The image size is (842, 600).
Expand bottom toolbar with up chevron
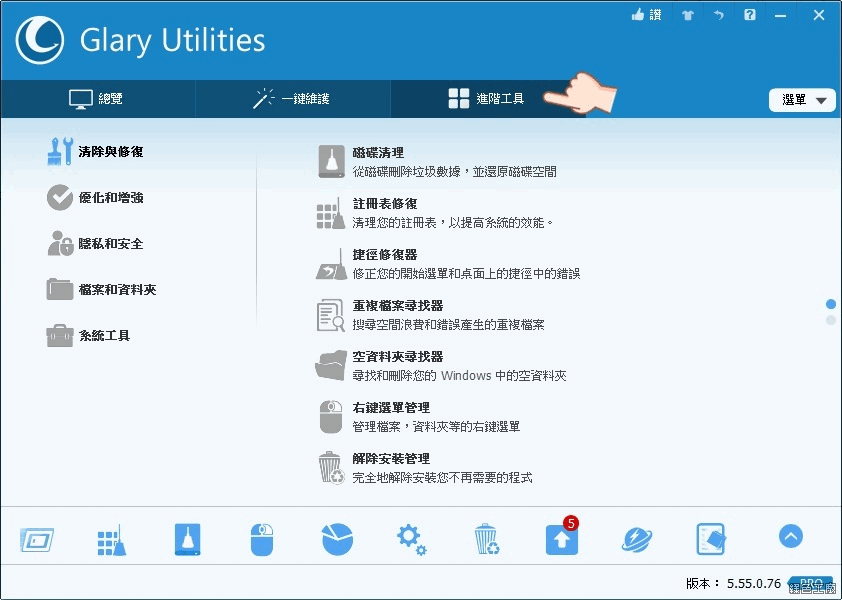tap(790, 536)
